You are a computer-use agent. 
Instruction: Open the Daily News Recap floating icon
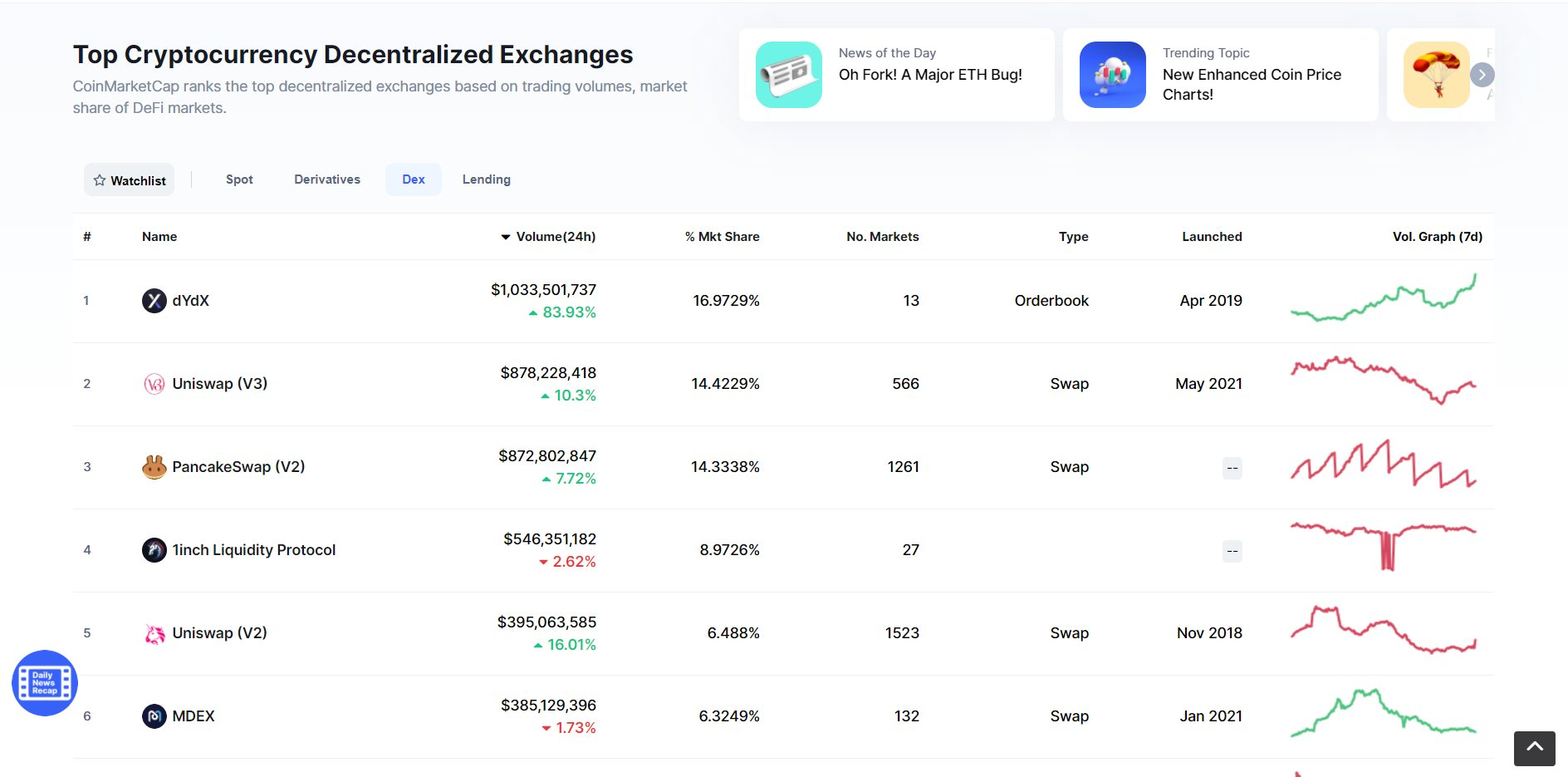coord(45,683)
